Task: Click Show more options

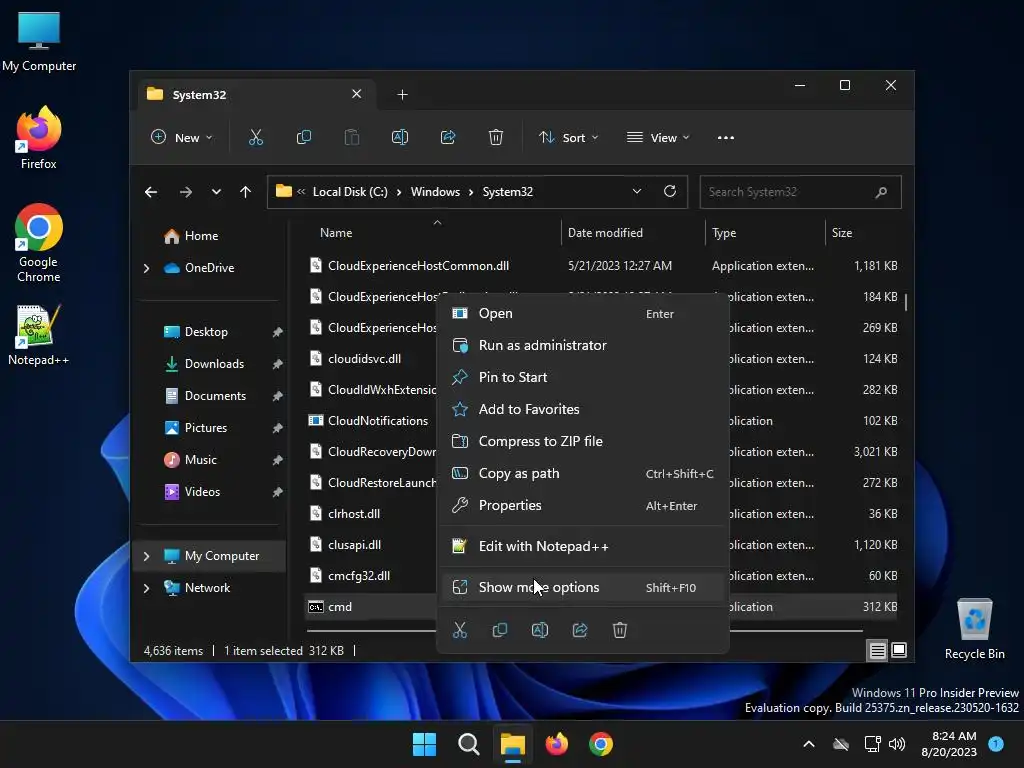Action: pyautogui.click(x=583, y=588)
